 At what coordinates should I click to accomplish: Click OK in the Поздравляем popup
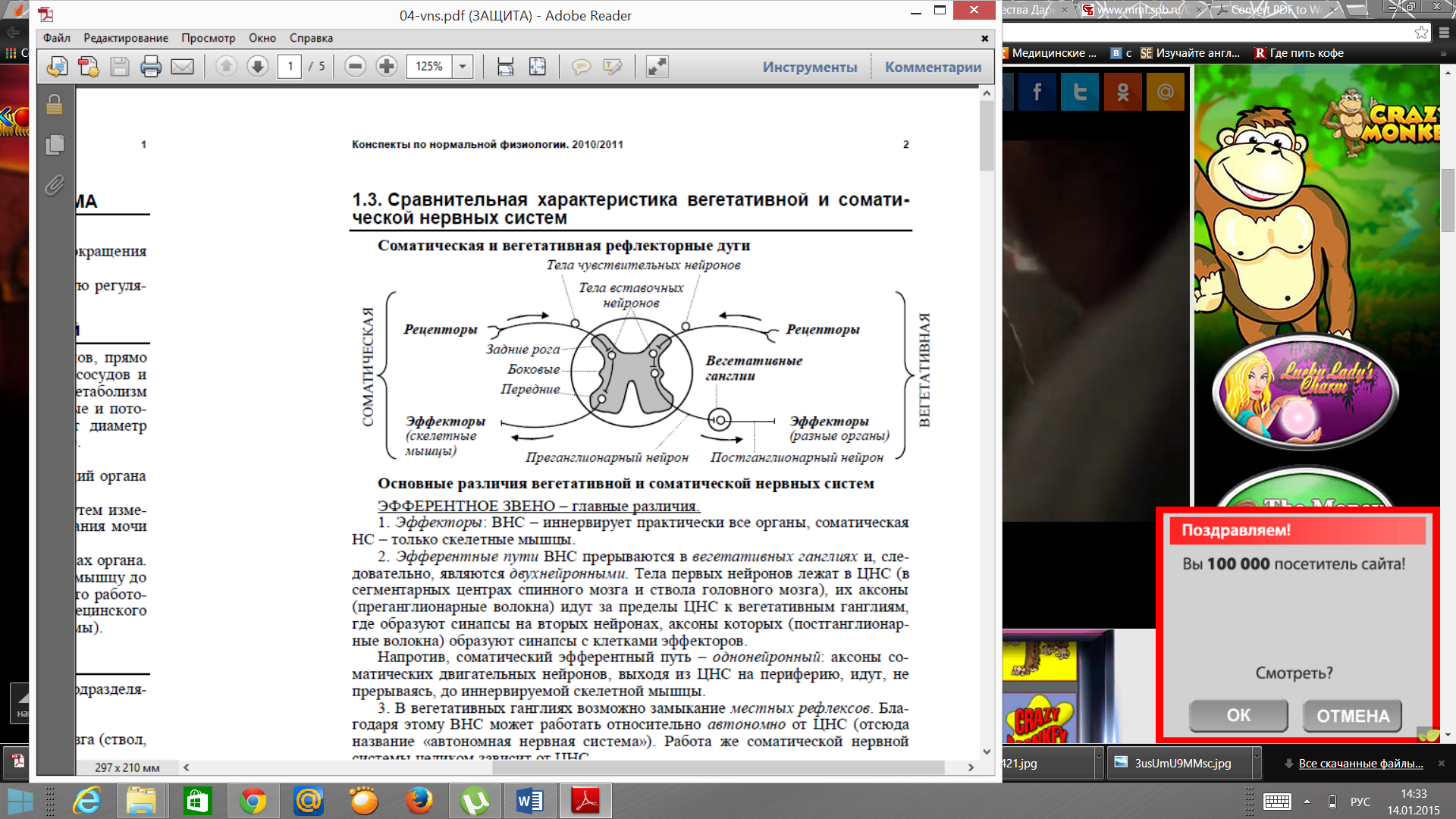pos(1238,715)
